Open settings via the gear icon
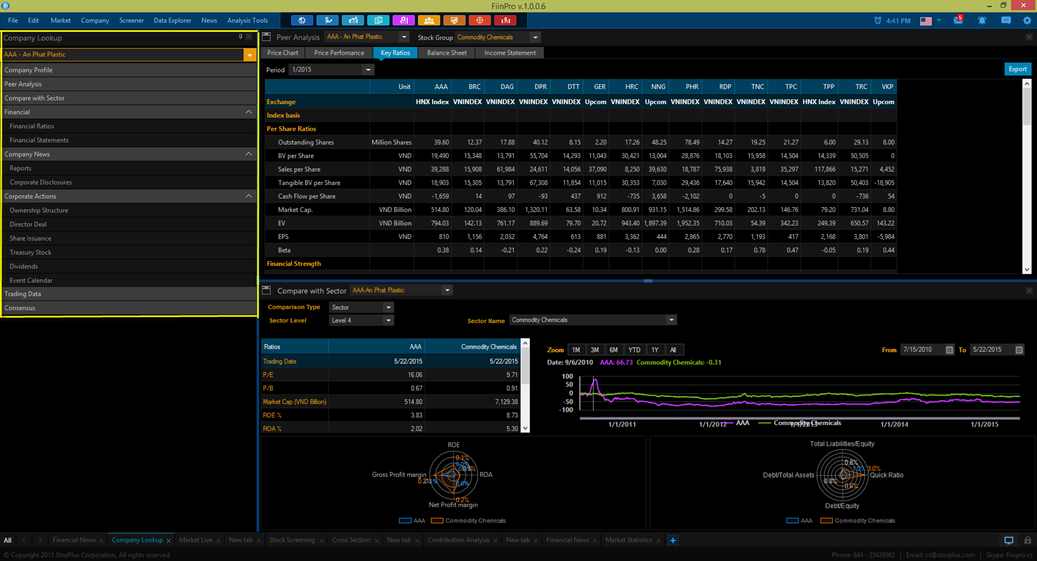Screen dimensions: 1037x561 (1027, 21)
